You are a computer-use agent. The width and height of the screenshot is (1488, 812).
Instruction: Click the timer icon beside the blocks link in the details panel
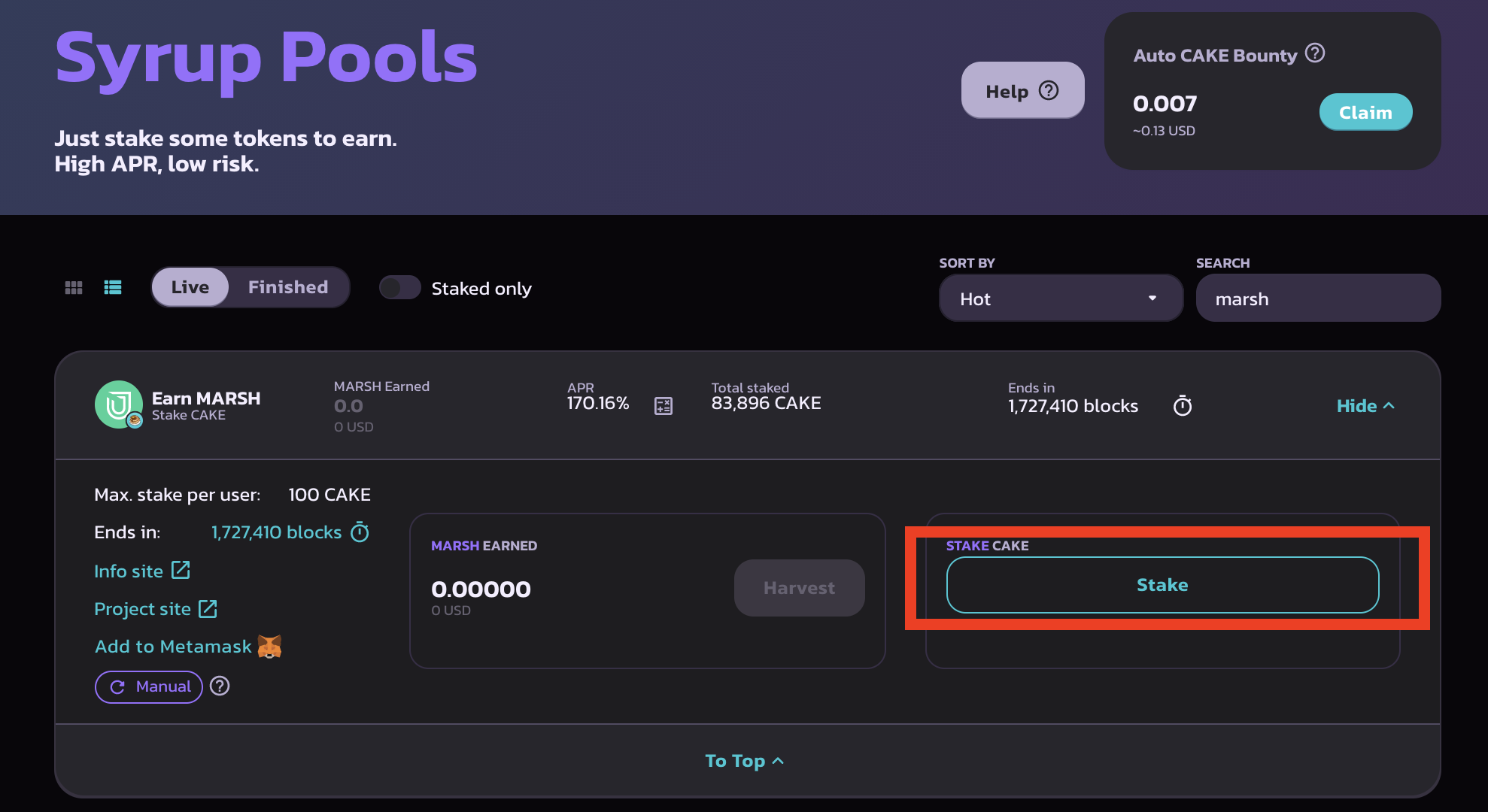coord(360,532)
